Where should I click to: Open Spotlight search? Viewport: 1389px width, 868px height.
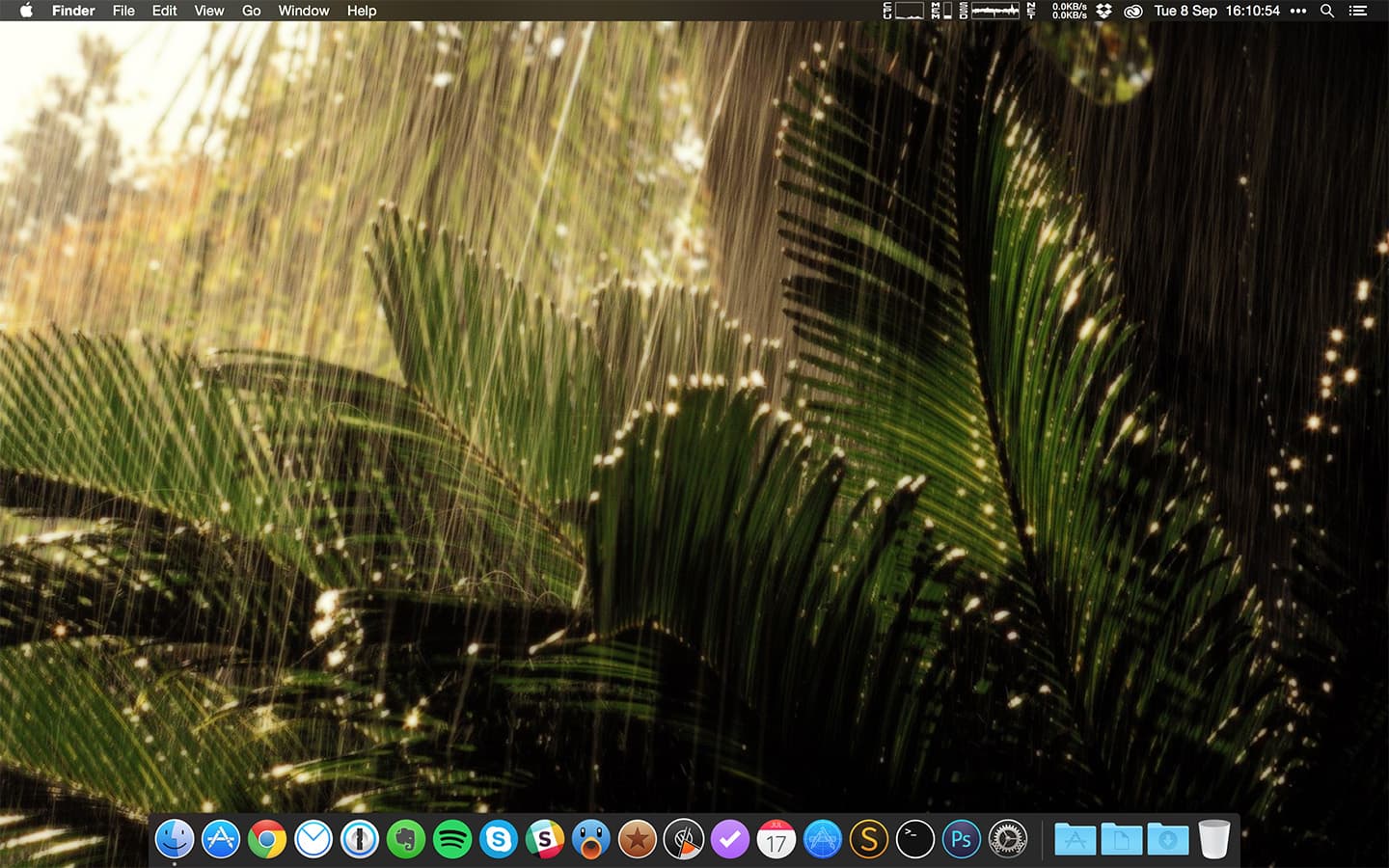coord(1327,11)
